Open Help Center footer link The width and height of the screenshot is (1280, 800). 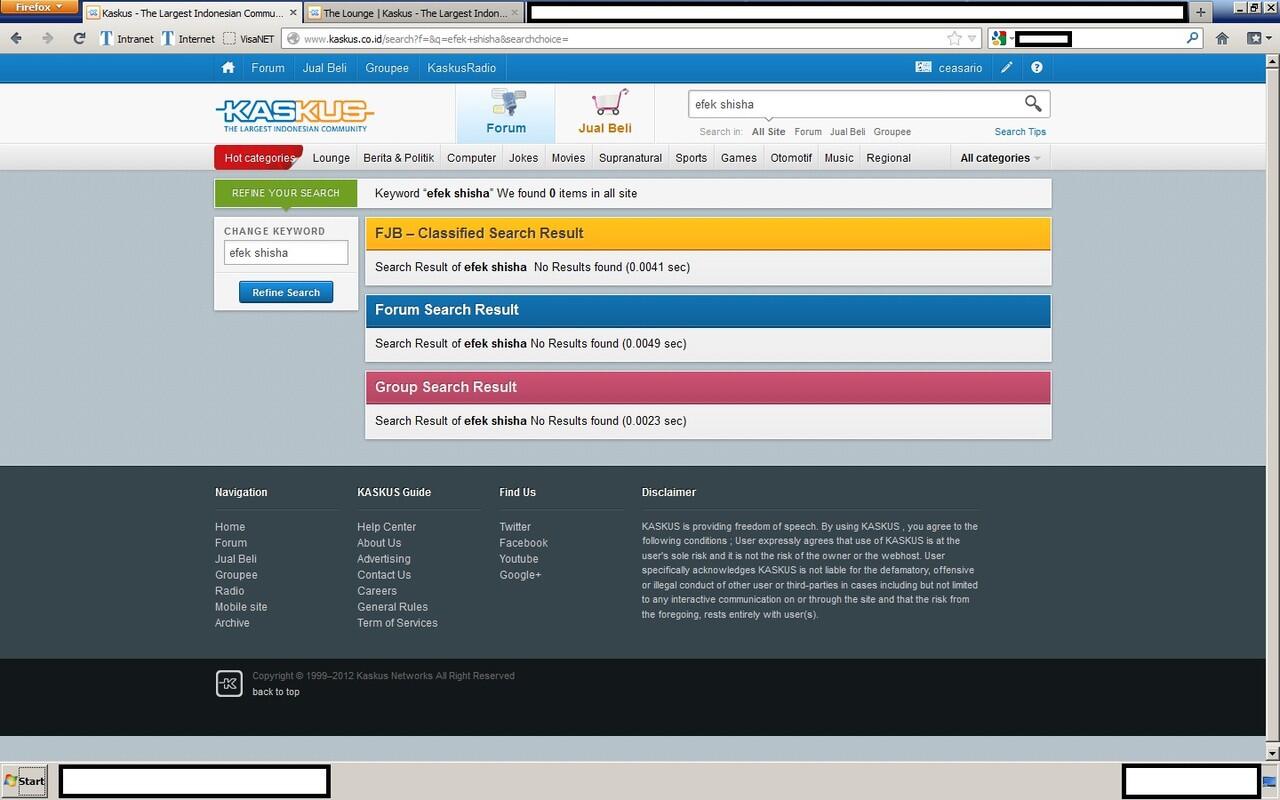[x=386, y=527]
